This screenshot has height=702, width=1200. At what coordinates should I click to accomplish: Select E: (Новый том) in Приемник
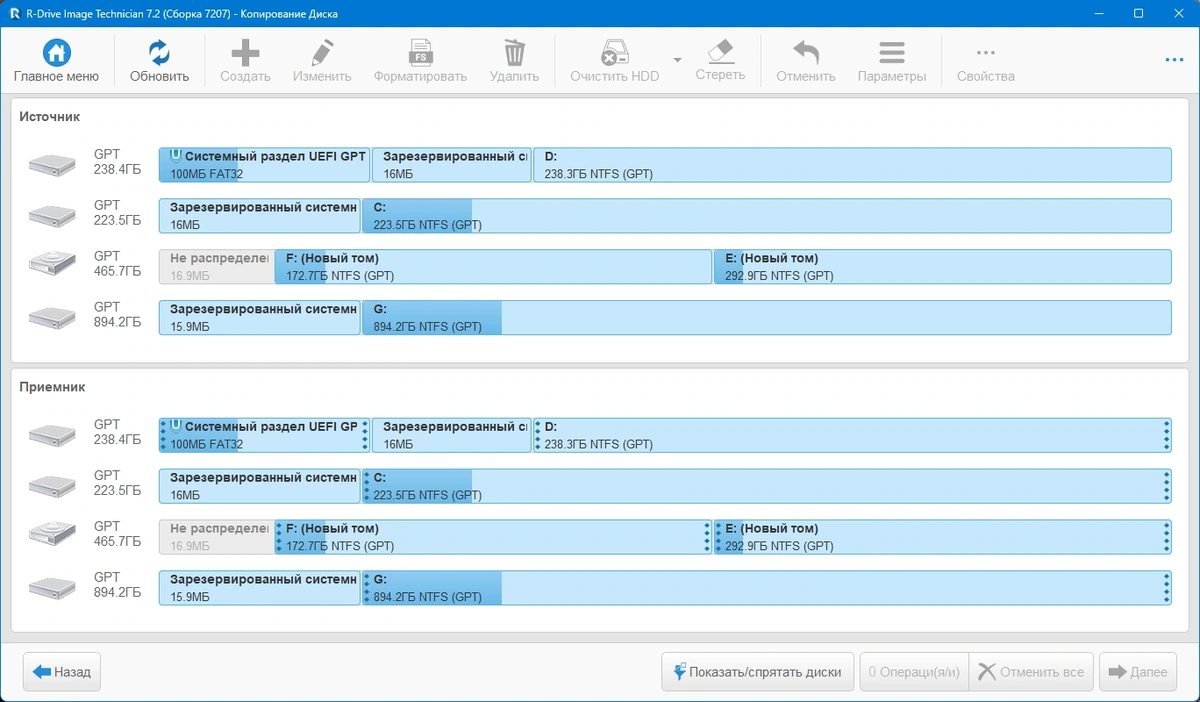point(942,538)
